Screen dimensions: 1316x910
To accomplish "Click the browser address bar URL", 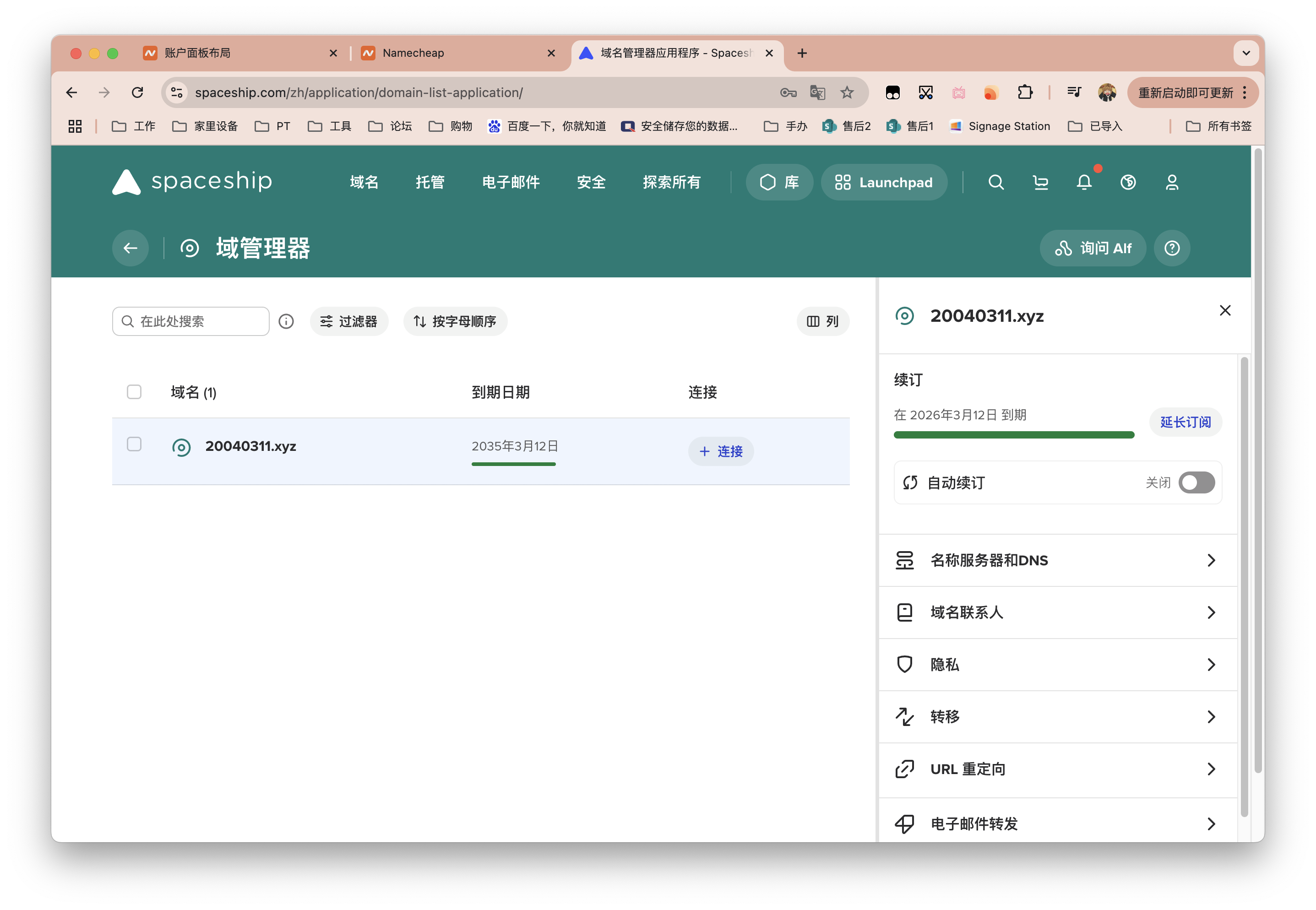I will coord(359,92).
